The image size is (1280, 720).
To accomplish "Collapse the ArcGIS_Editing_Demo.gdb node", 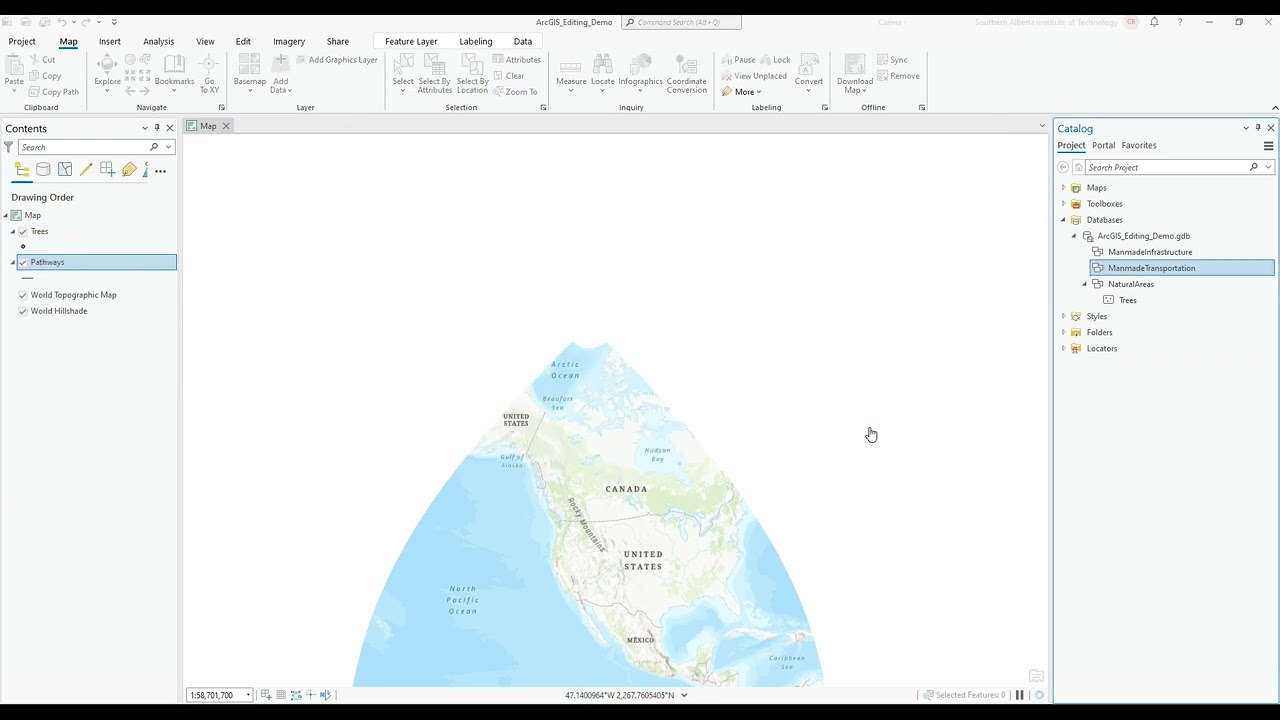I will click(1074, 236).
